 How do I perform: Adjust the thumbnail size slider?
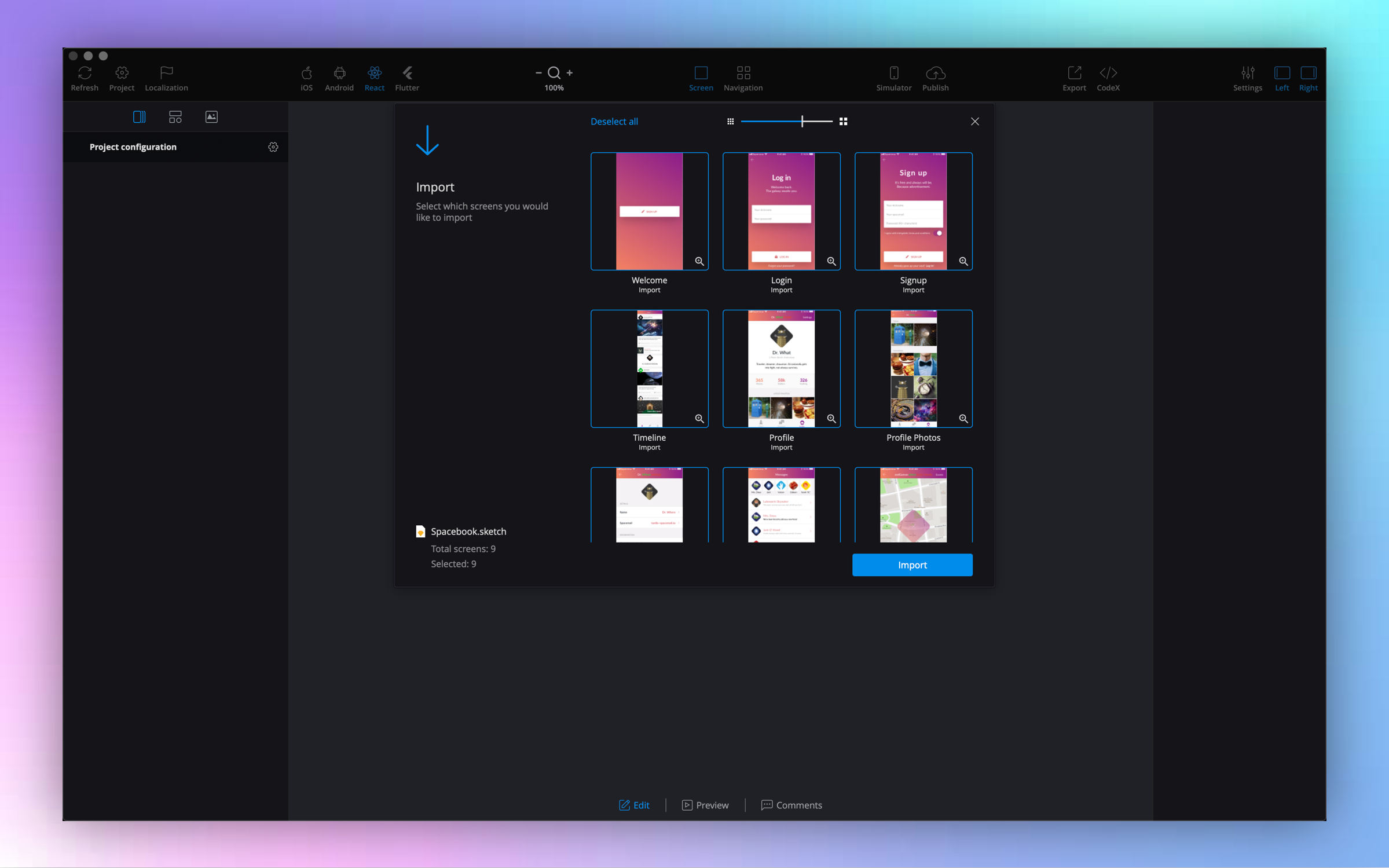click(x=802, y=122)
